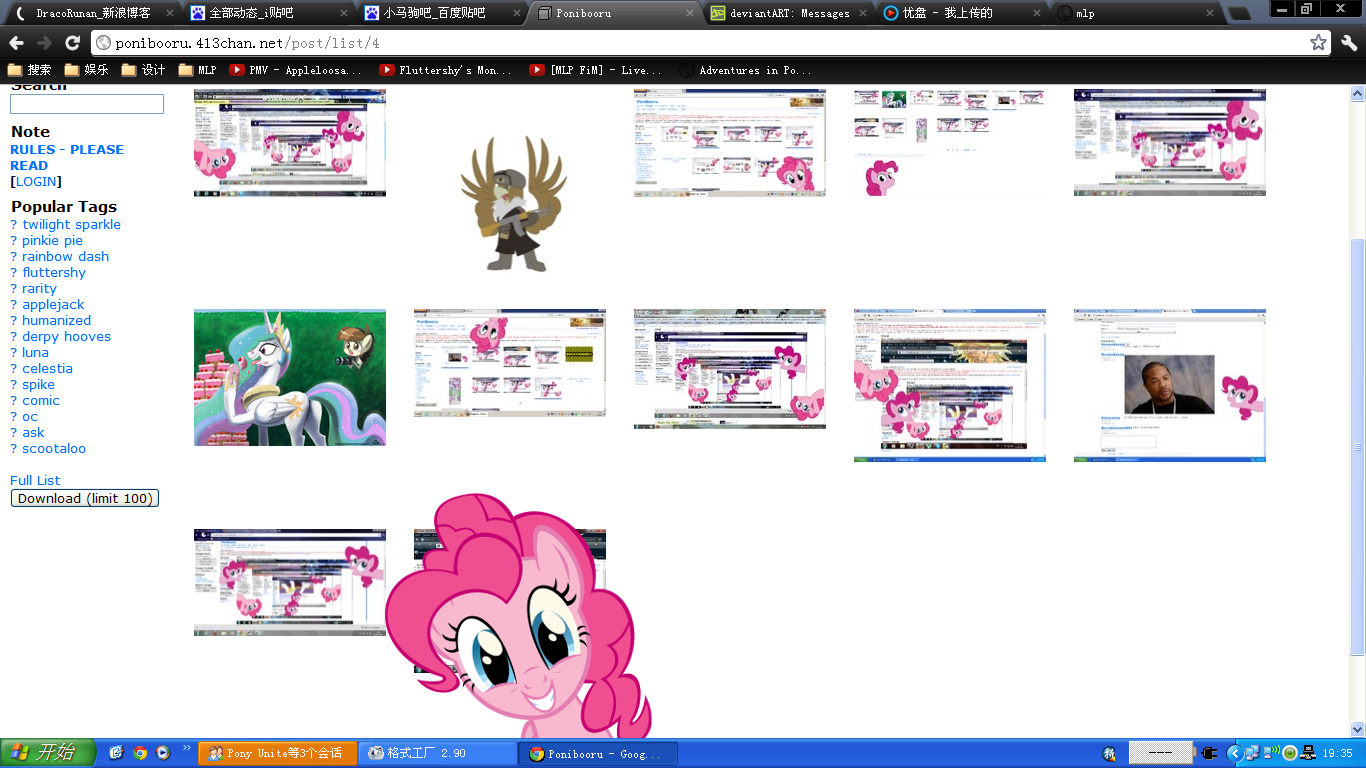The image size is (1366, 768).
Task: Open the applejack tag
Action: click(54, 304)
